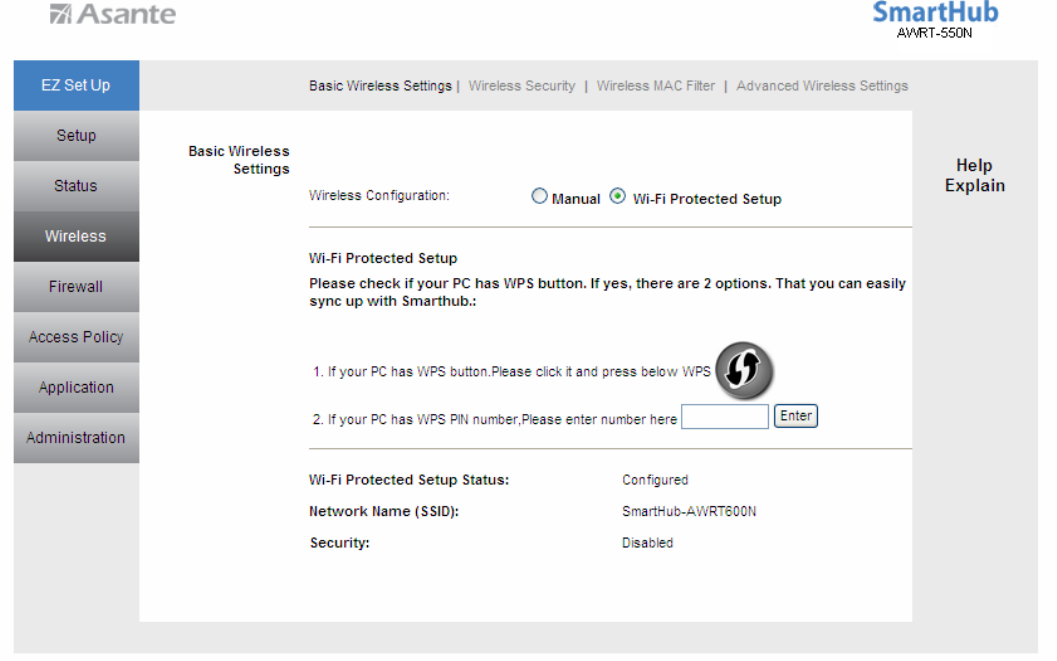Open the Application sidebar menu
Screen dimensions: 1057x661
pos(76,387)
